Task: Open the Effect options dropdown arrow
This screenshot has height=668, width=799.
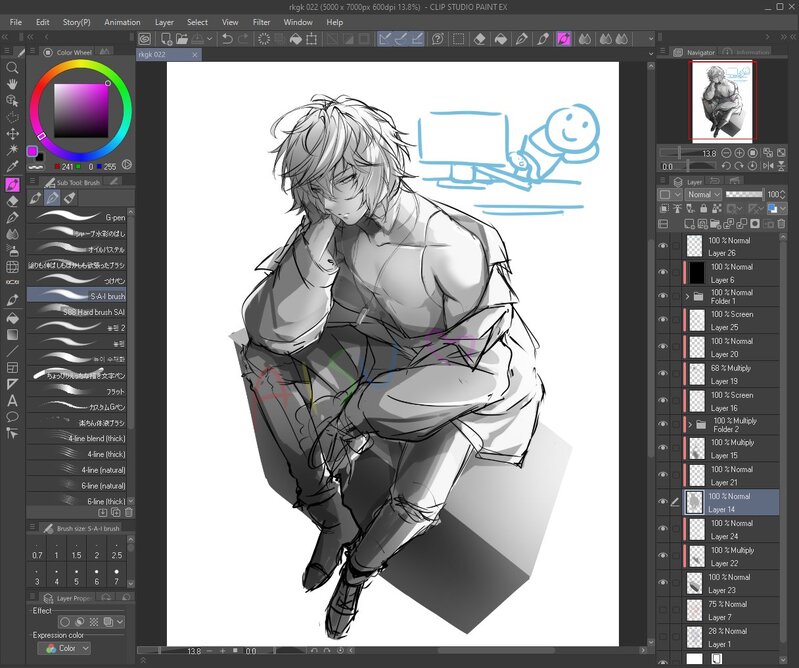Action: (120, 622)
